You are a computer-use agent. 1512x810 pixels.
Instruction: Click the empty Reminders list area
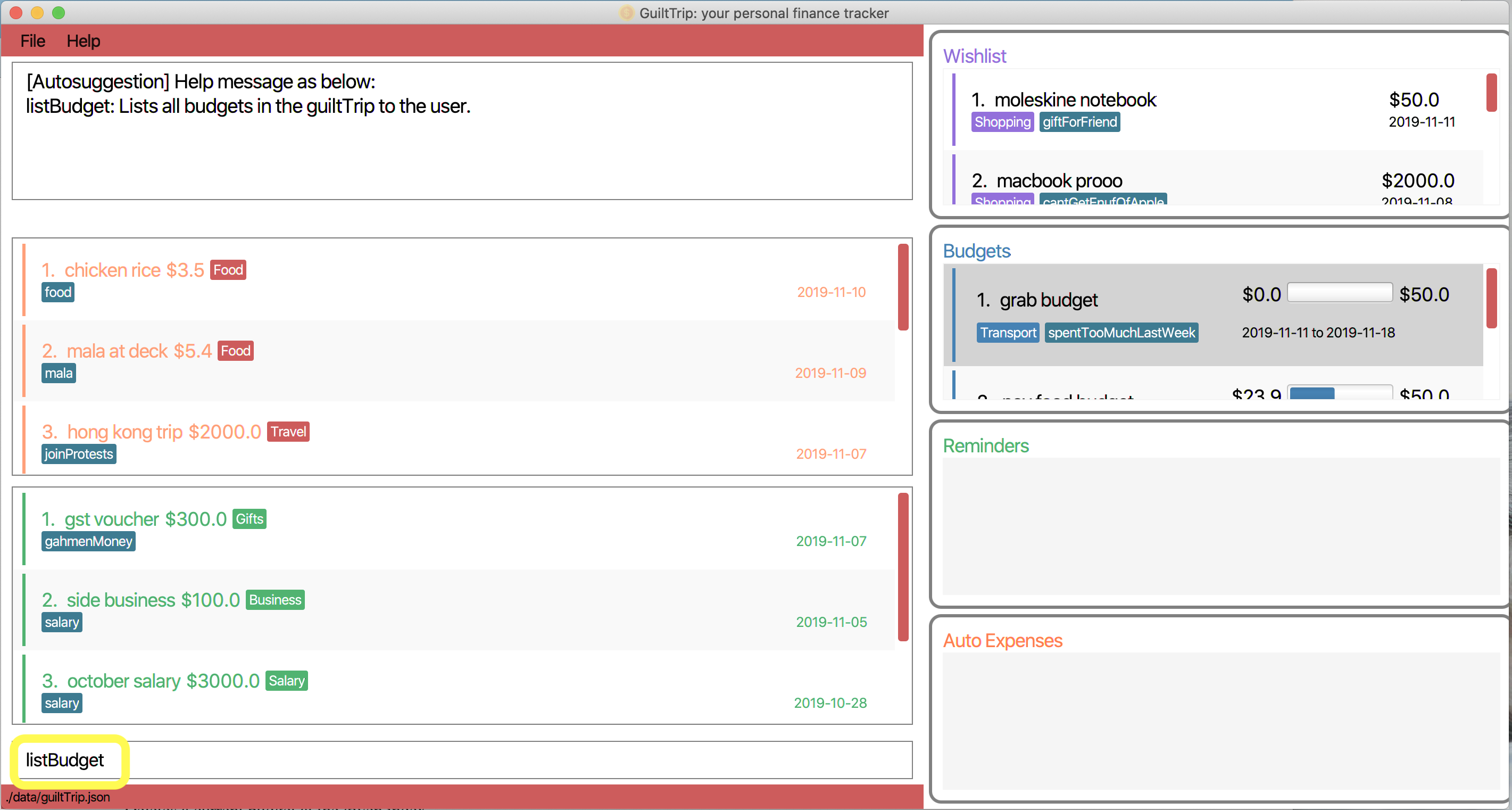(1221, 526)
